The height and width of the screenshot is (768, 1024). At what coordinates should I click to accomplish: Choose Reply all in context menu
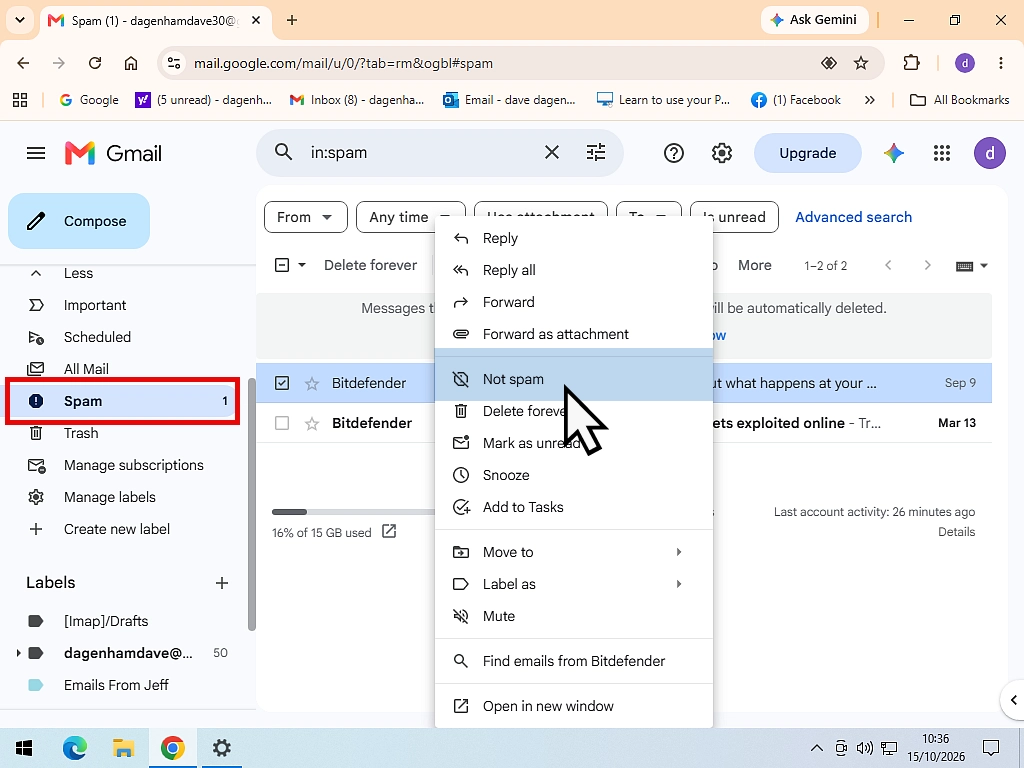click(x=573, y=270)
